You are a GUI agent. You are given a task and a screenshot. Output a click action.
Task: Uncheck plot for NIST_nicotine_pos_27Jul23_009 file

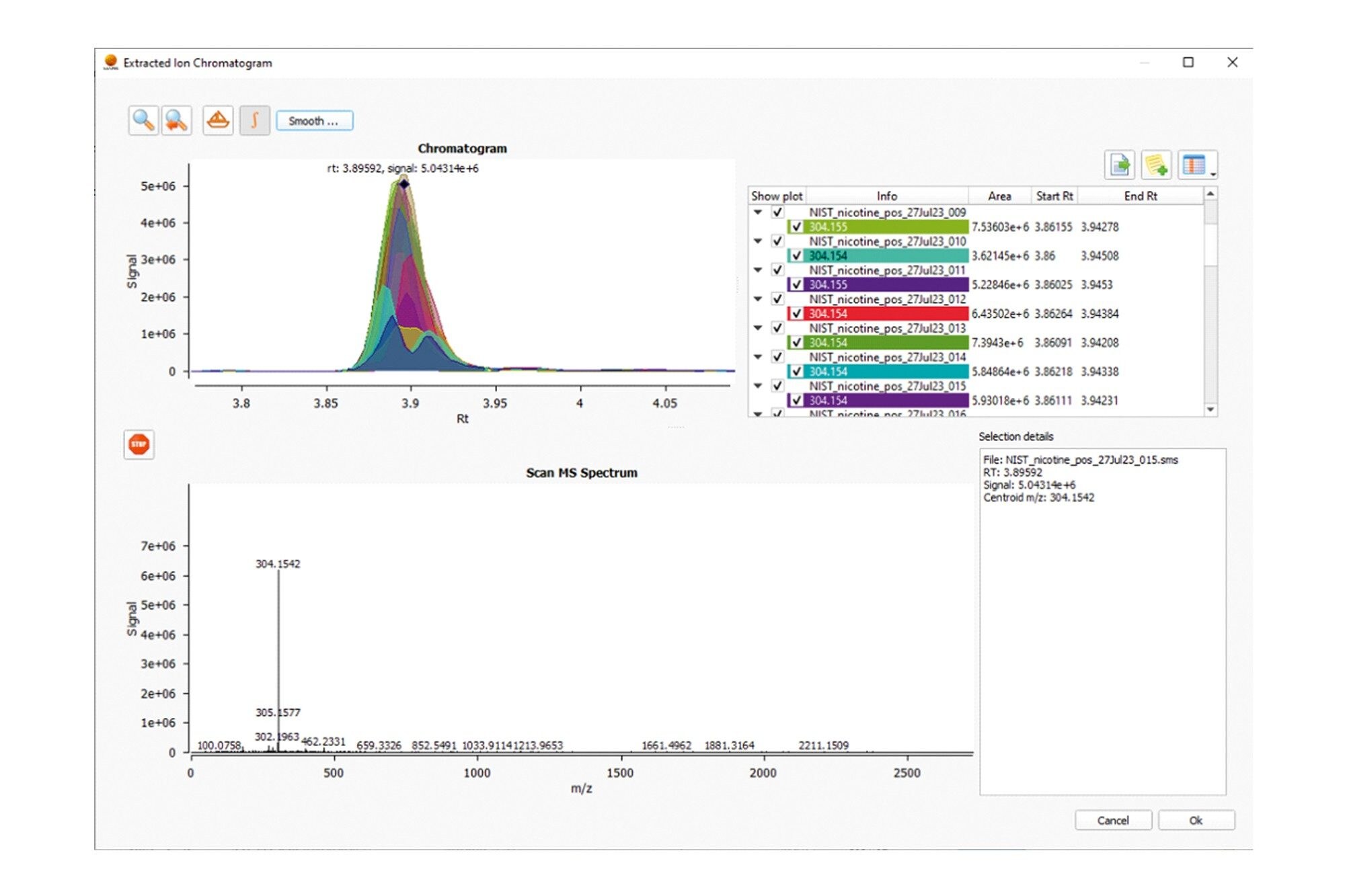point(777,212)
